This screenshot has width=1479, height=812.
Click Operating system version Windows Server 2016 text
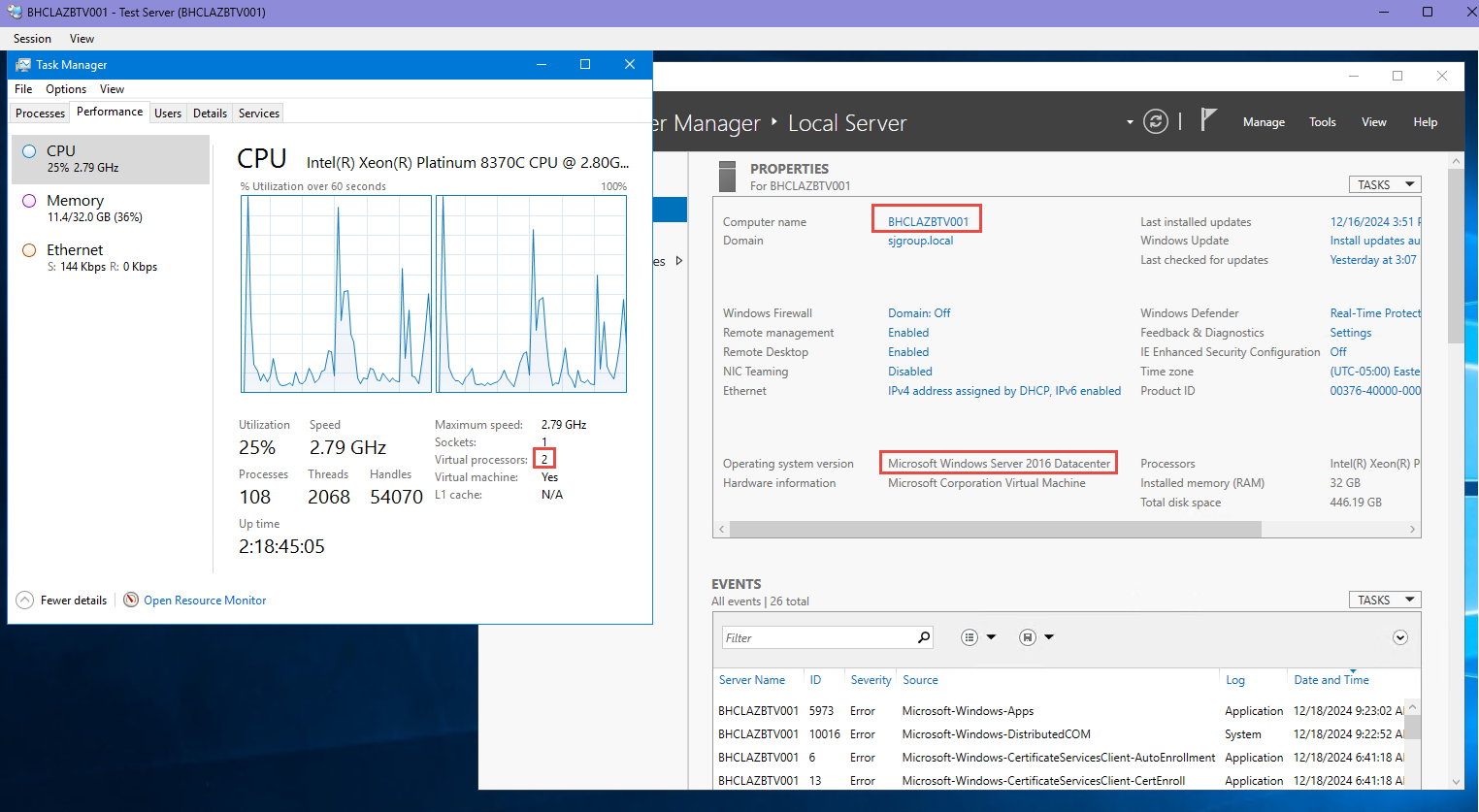point(999,464)
